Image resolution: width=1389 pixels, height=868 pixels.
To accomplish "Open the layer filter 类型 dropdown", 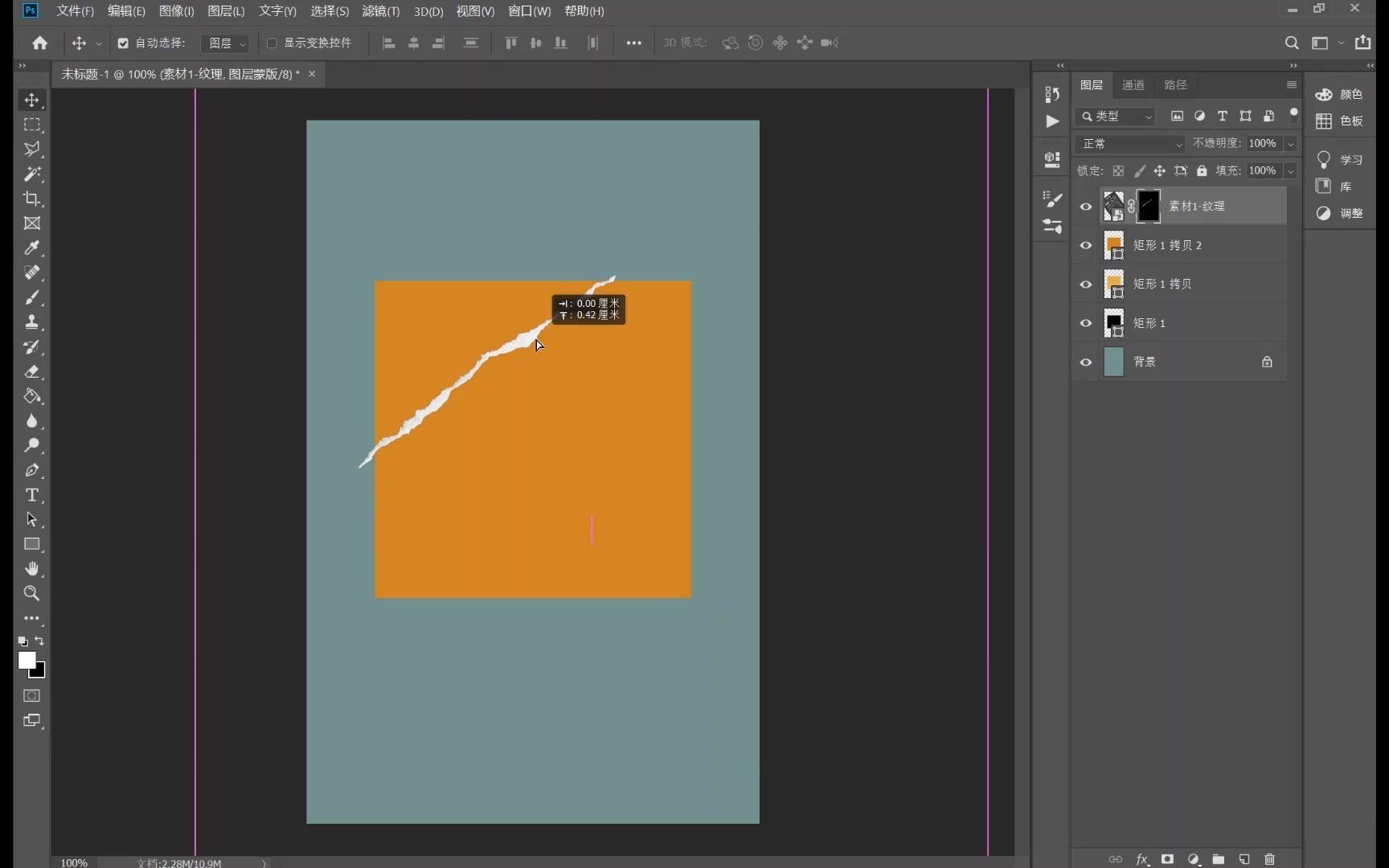I will click(1115, 117).
